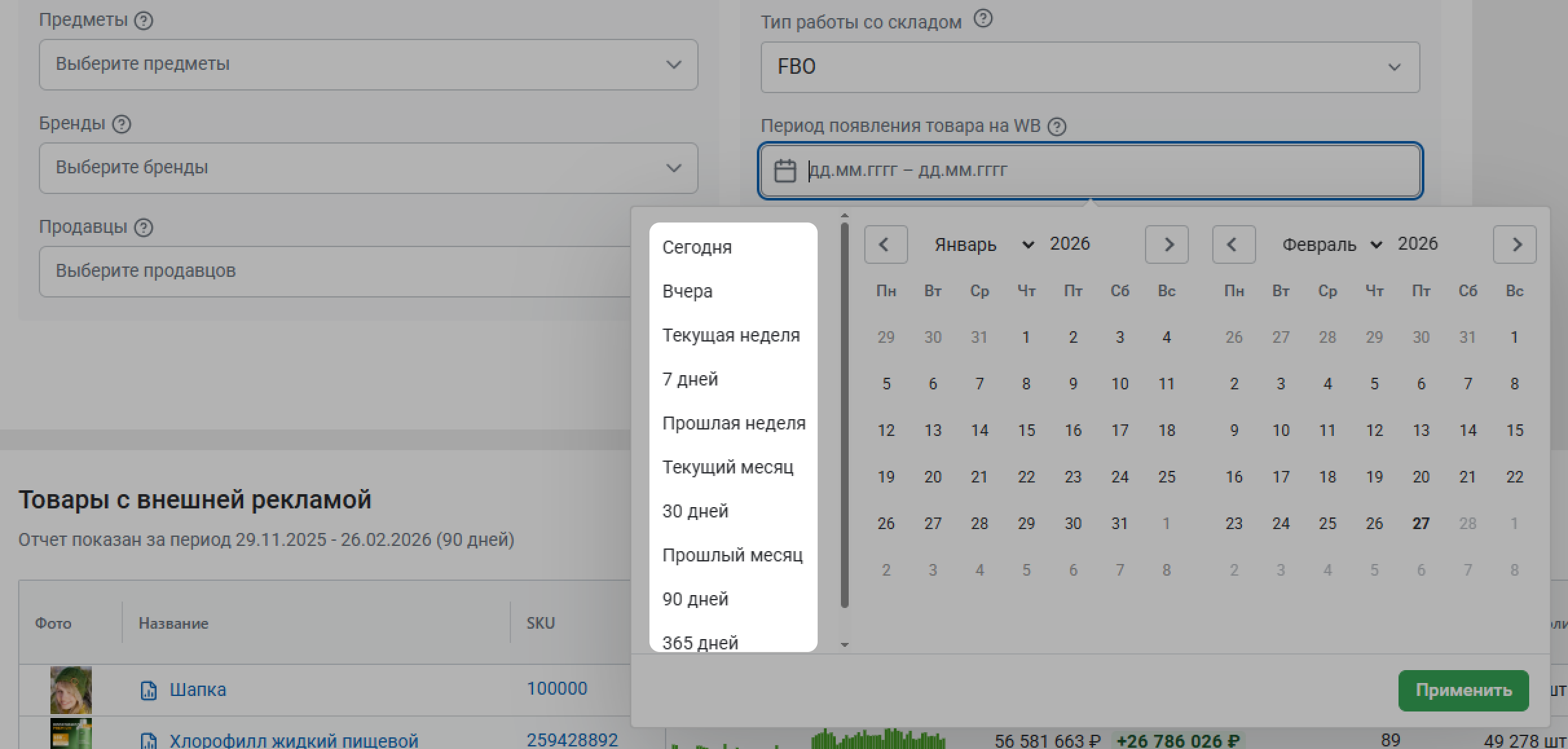Open SKU link 100000

(x=557, y=689)
